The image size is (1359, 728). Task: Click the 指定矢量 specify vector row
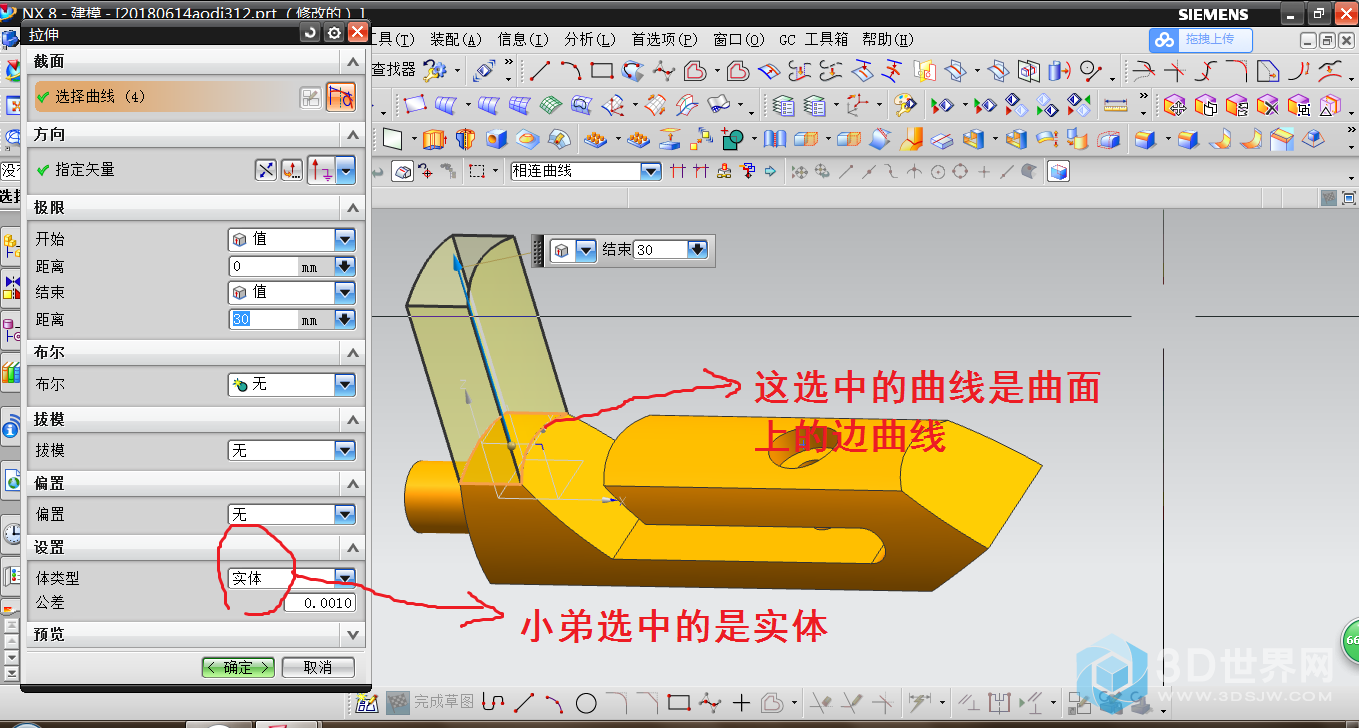point(140,170)
